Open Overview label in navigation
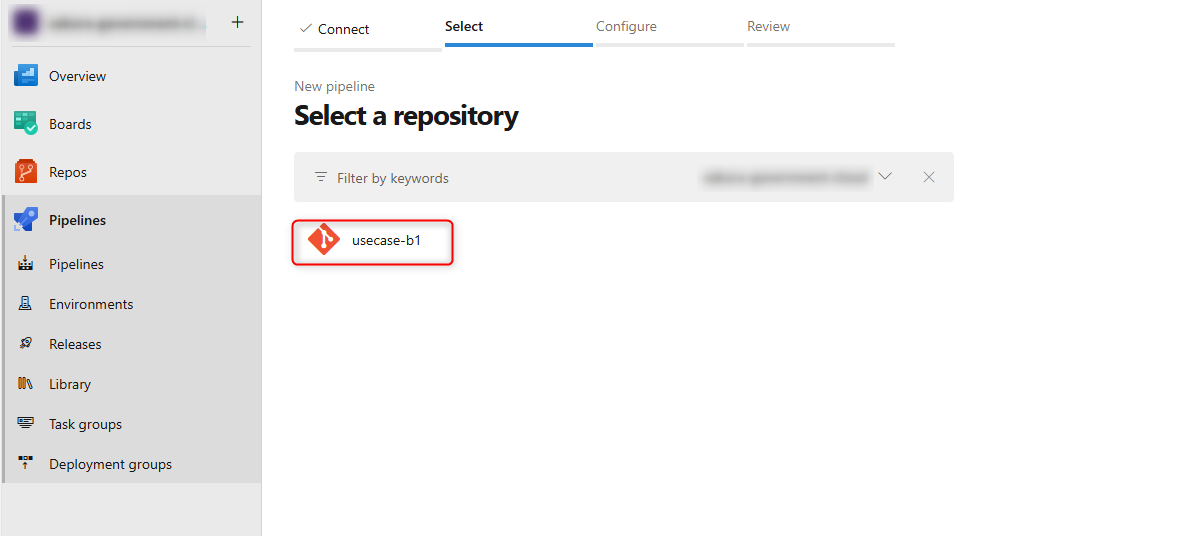The image size is (1194, 536). 78,76
